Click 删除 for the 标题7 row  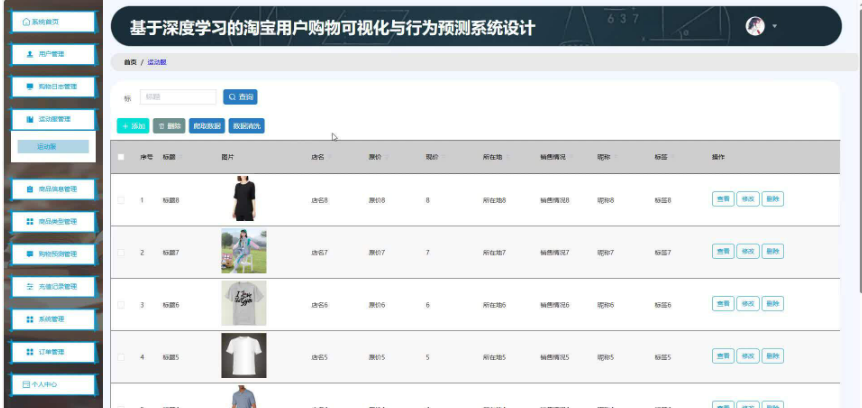[x=772, y=251]
